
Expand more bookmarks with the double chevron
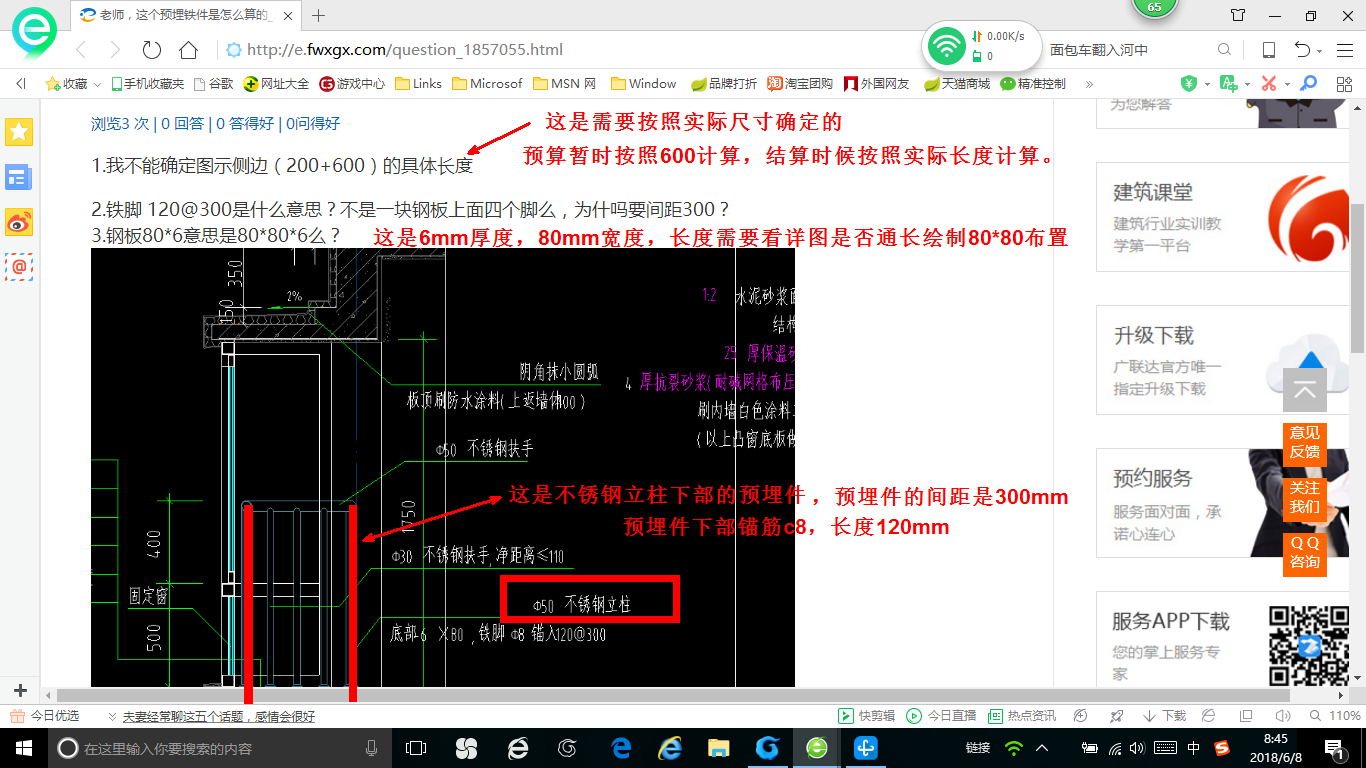pos(1089,84)
